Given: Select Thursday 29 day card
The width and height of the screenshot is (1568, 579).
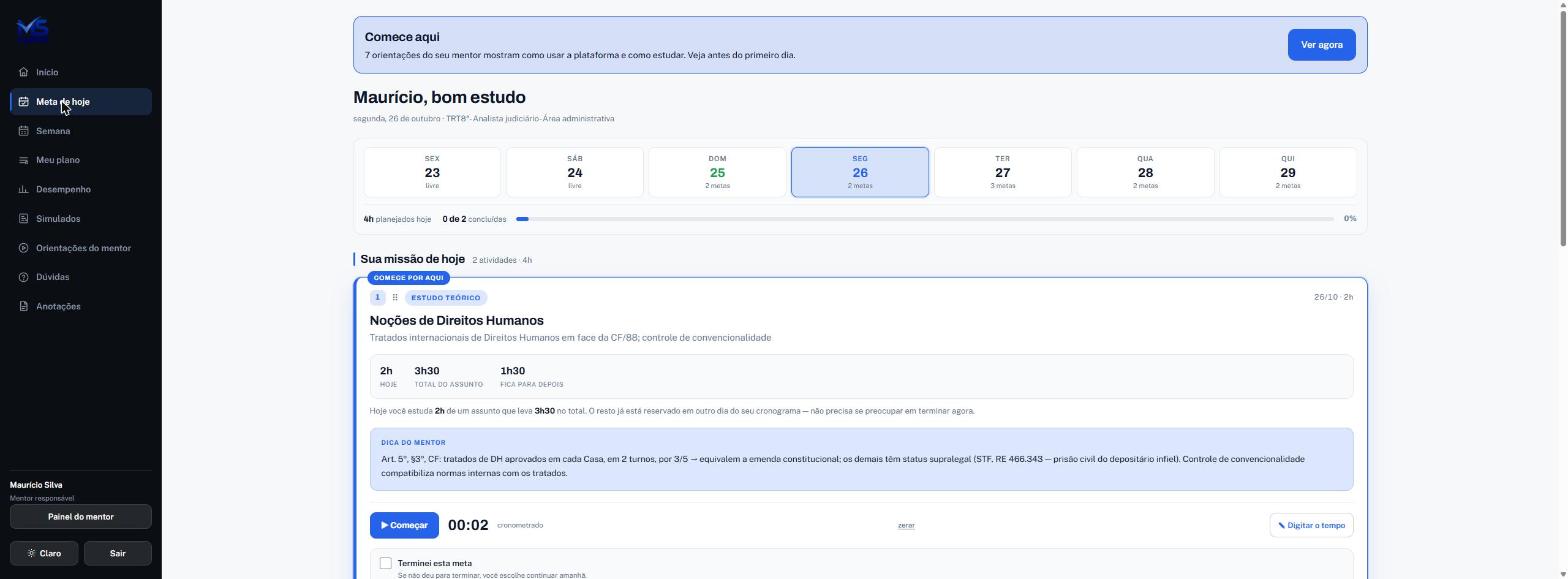Looking at the screenshot, I should 1288,172.
